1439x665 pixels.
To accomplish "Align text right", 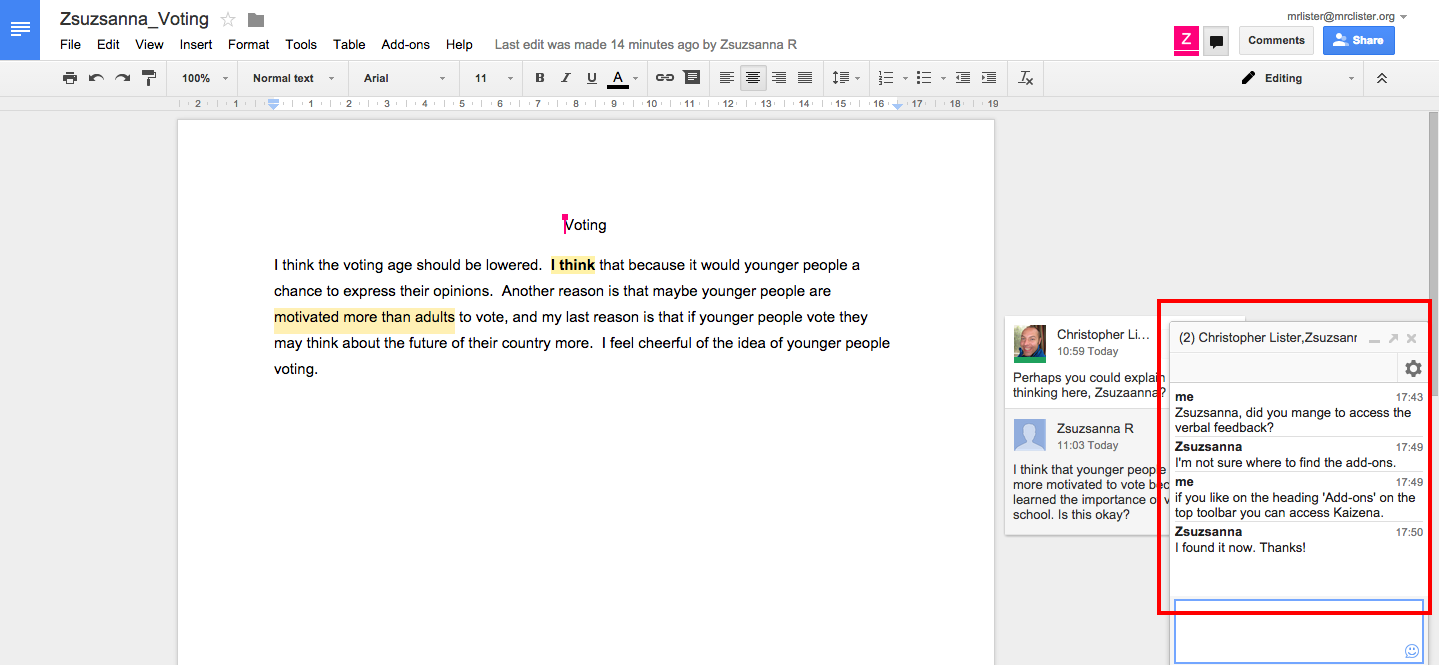I will 779,78.
